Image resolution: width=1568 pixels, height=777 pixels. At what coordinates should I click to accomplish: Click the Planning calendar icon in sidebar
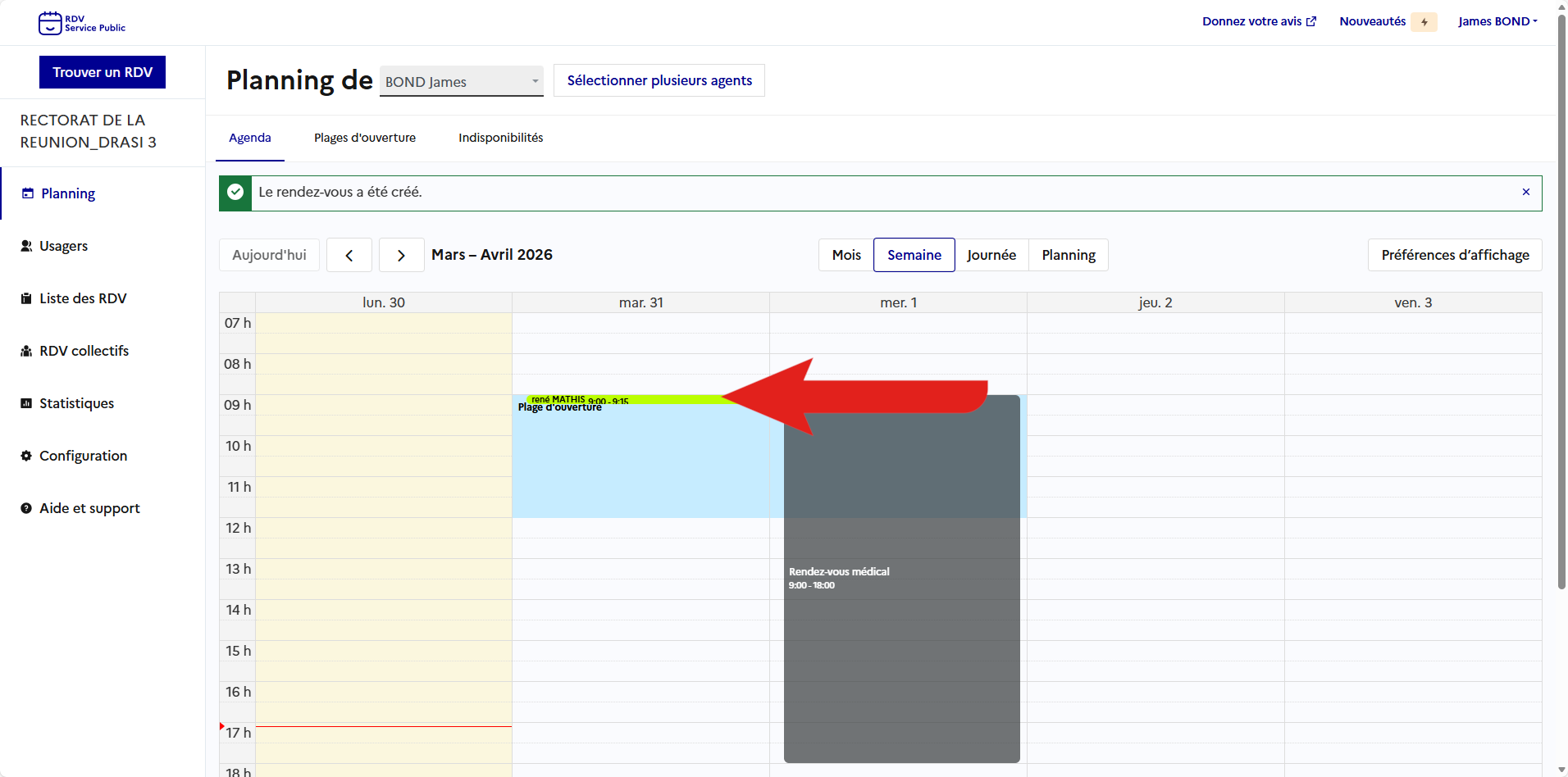(x=28, y=193)
